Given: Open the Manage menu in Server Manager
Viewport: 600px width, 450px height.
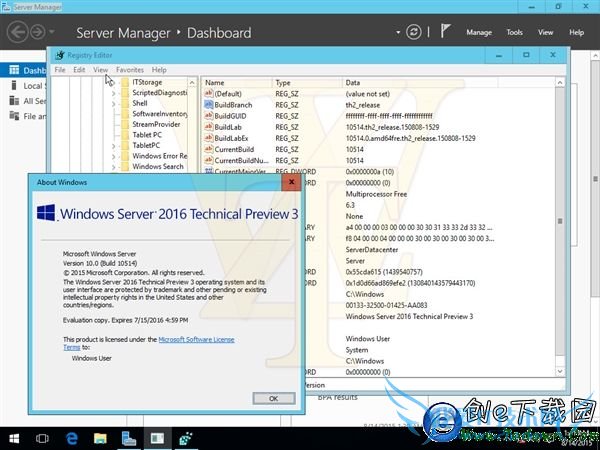Looking at the screenshot, I should tap(479, 33).
